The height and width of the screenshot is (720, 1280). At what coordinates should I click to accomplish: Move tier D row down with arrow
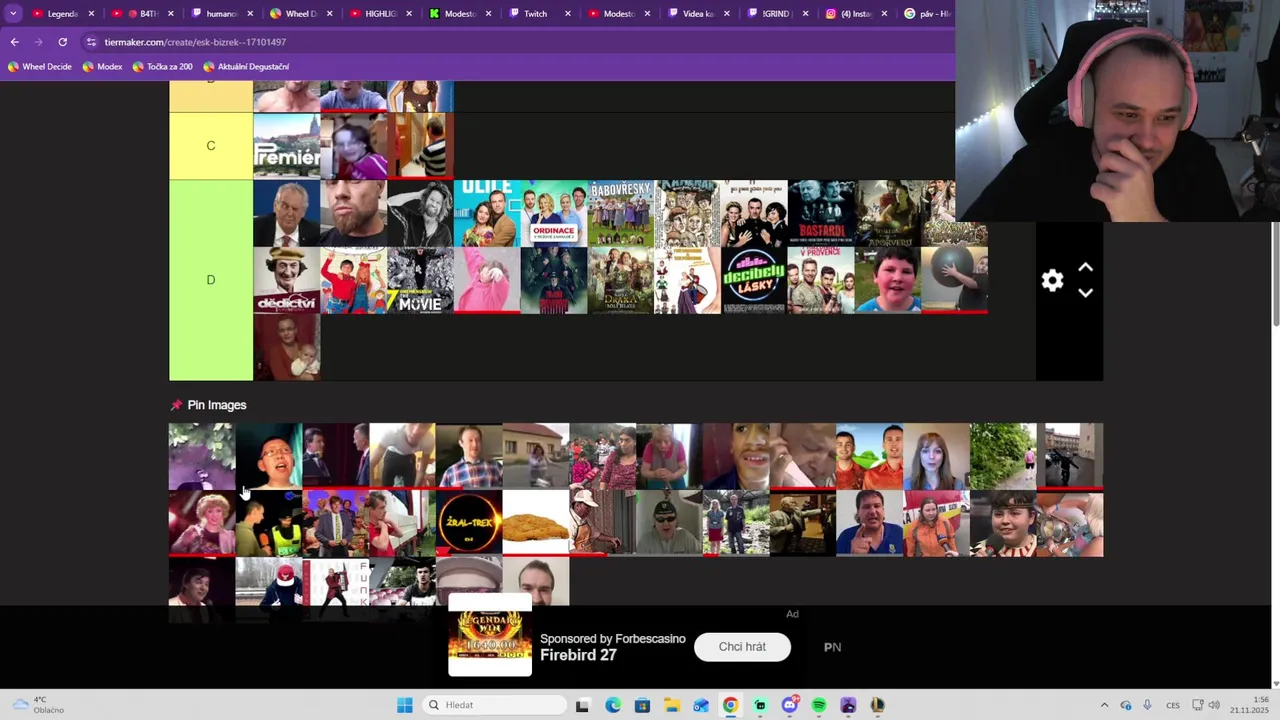tap(1086, 293)
